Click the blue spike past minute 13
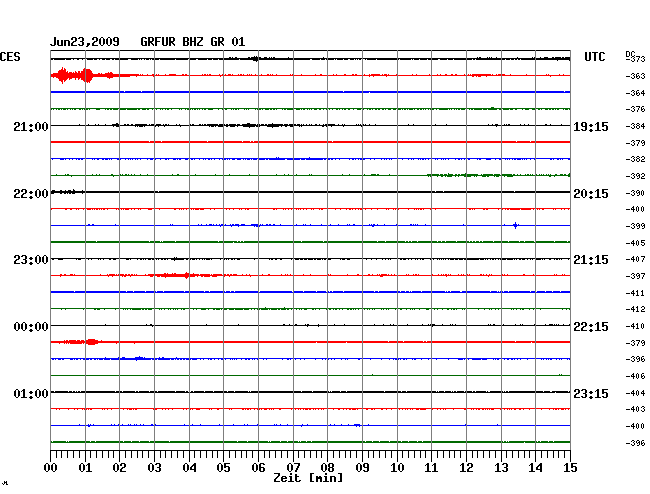Image resolution: width=650 pixels, height=494 pixels. (x=515, y=225)
